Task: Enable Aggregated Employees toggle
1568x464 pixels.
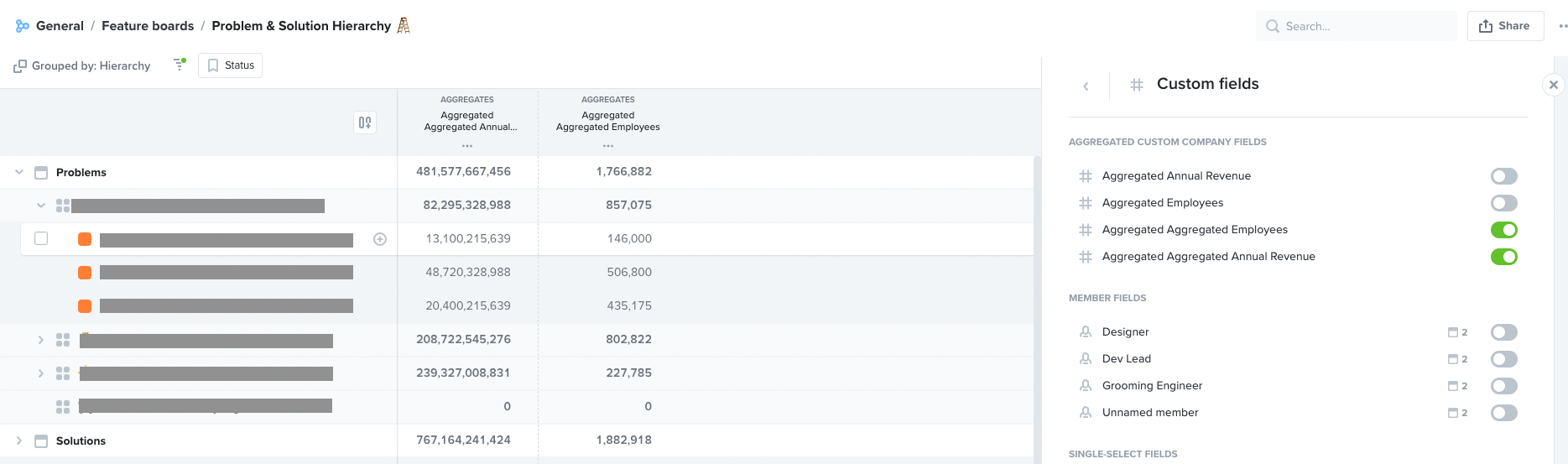Action: 1504,203
